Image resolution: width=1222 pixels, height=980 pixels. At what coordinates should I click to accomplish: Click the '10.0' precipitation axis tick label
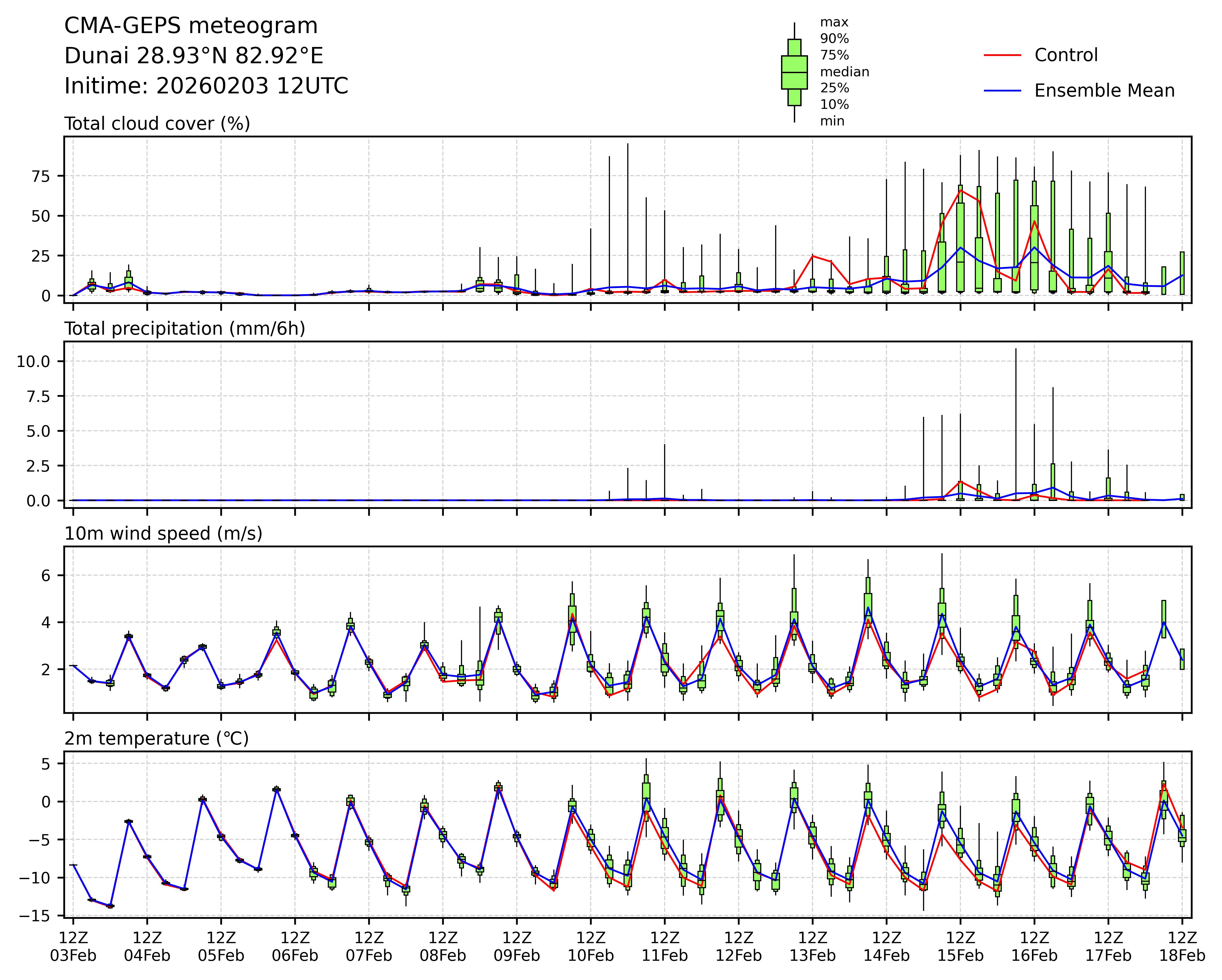pyautogui.click(x=33, y=362)
